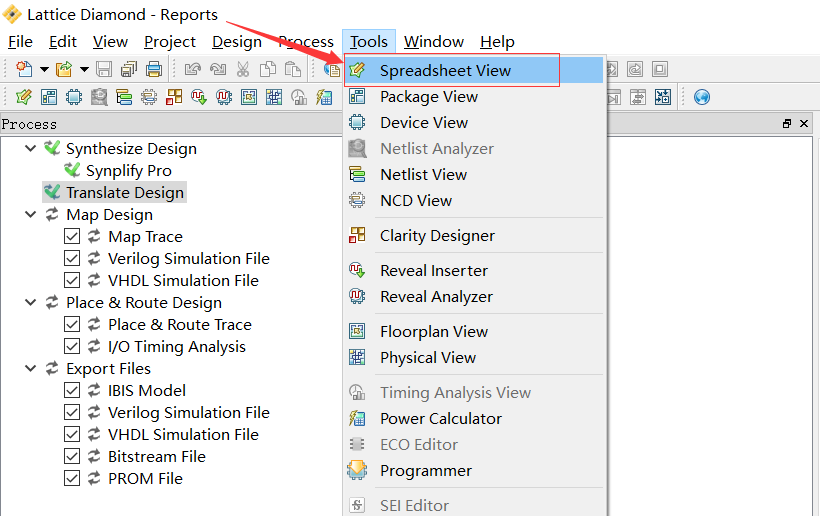820x516 pixels.
Task: Open the Help menu
Action: click(x=497, y=41)
